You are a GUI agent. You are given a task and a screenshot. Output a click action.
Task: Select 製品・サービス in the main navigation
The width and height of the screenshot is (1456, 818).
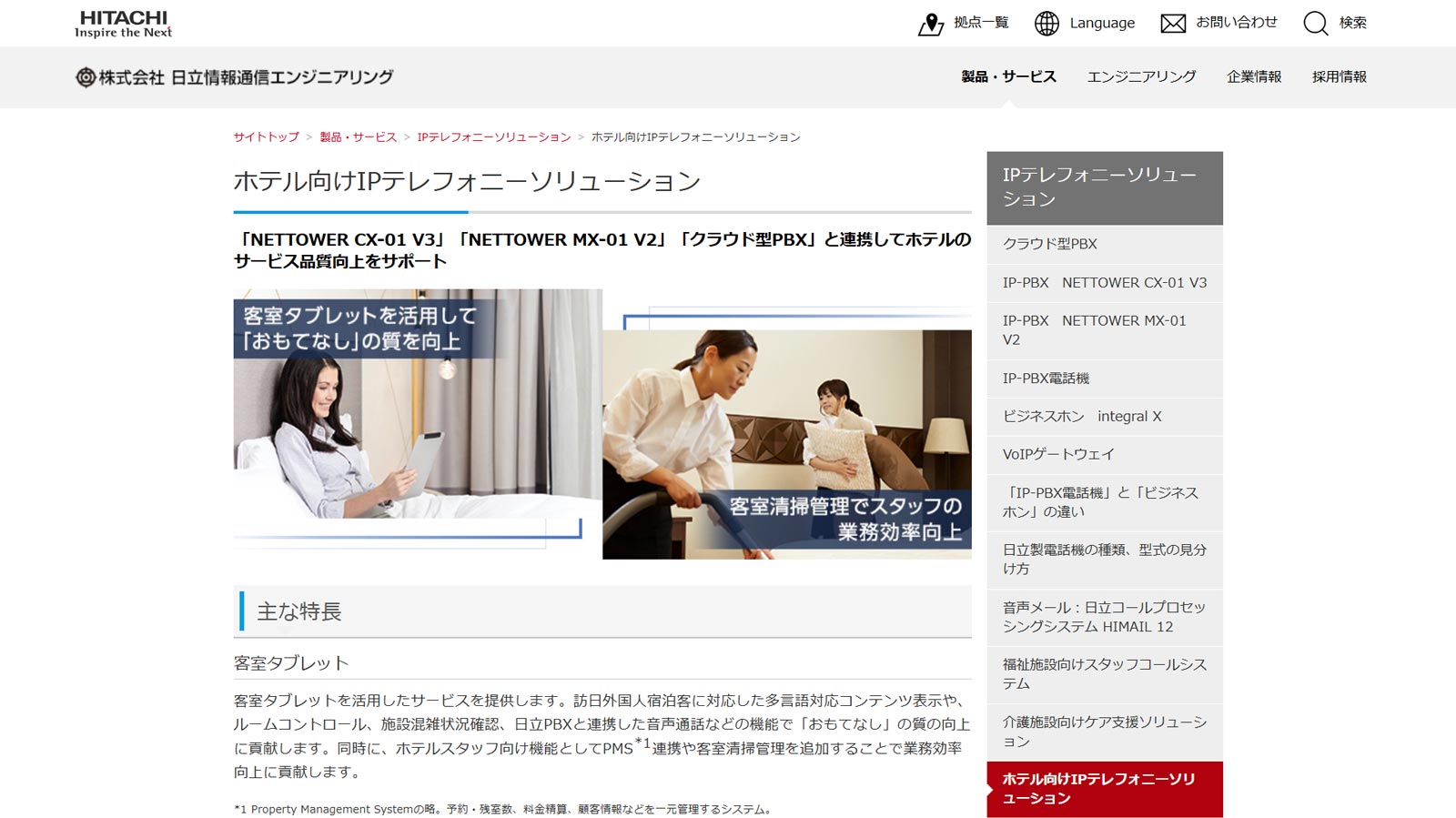coord(1008,76)
